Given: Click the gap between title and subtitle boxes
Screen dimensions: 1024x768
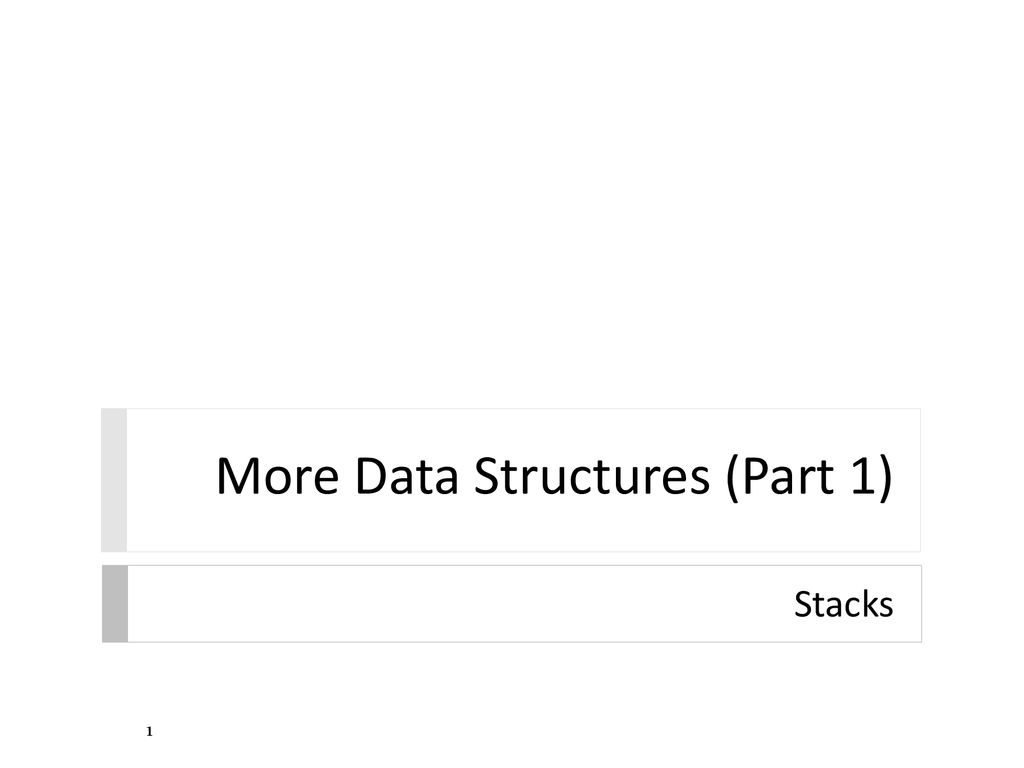Looking at the screenshot, I should click(512, 558).
